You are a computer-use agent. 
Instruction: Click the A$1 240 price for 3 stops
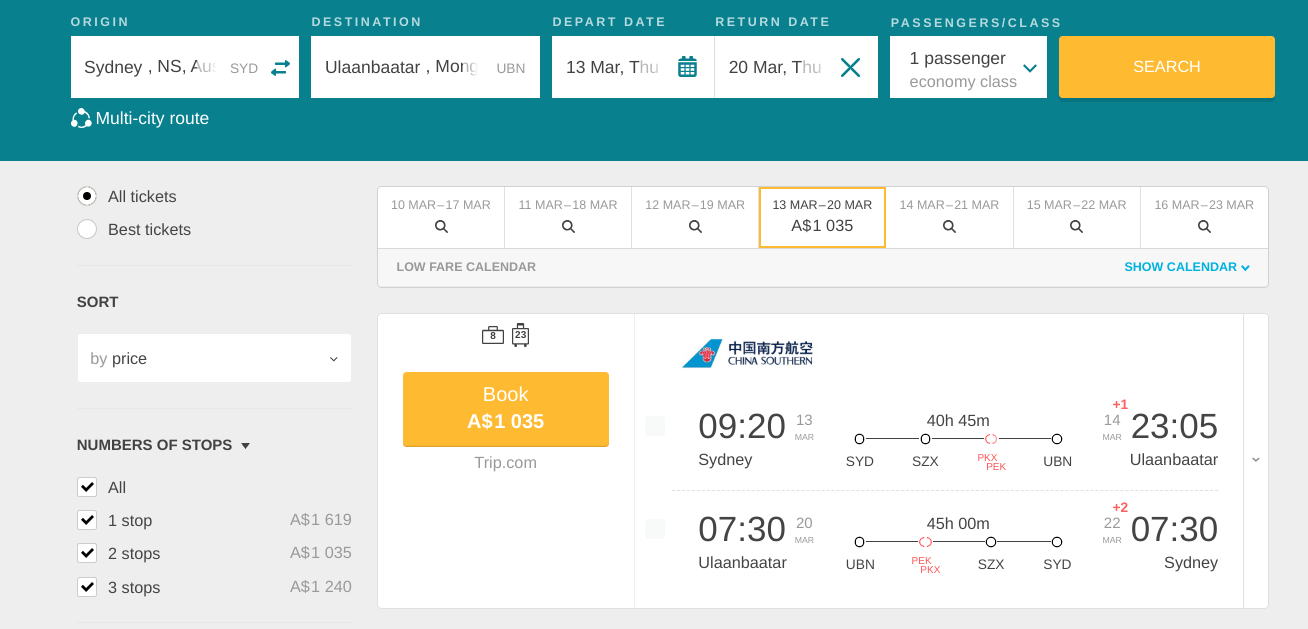pos(321,587)
